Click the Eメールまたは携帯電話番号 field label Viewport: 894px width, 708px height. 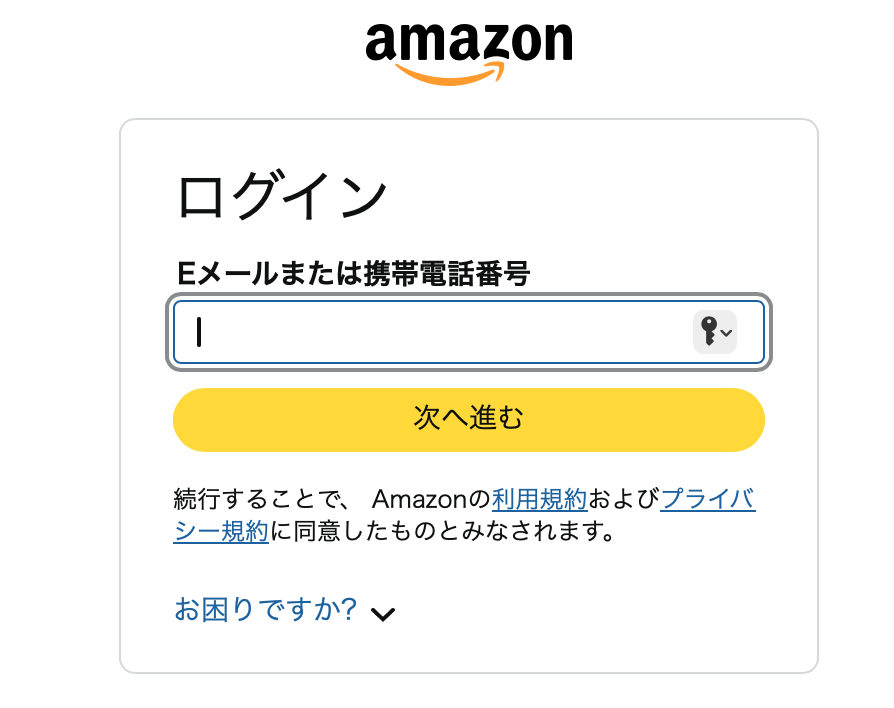pyautogui.click(x=352, y=272)
